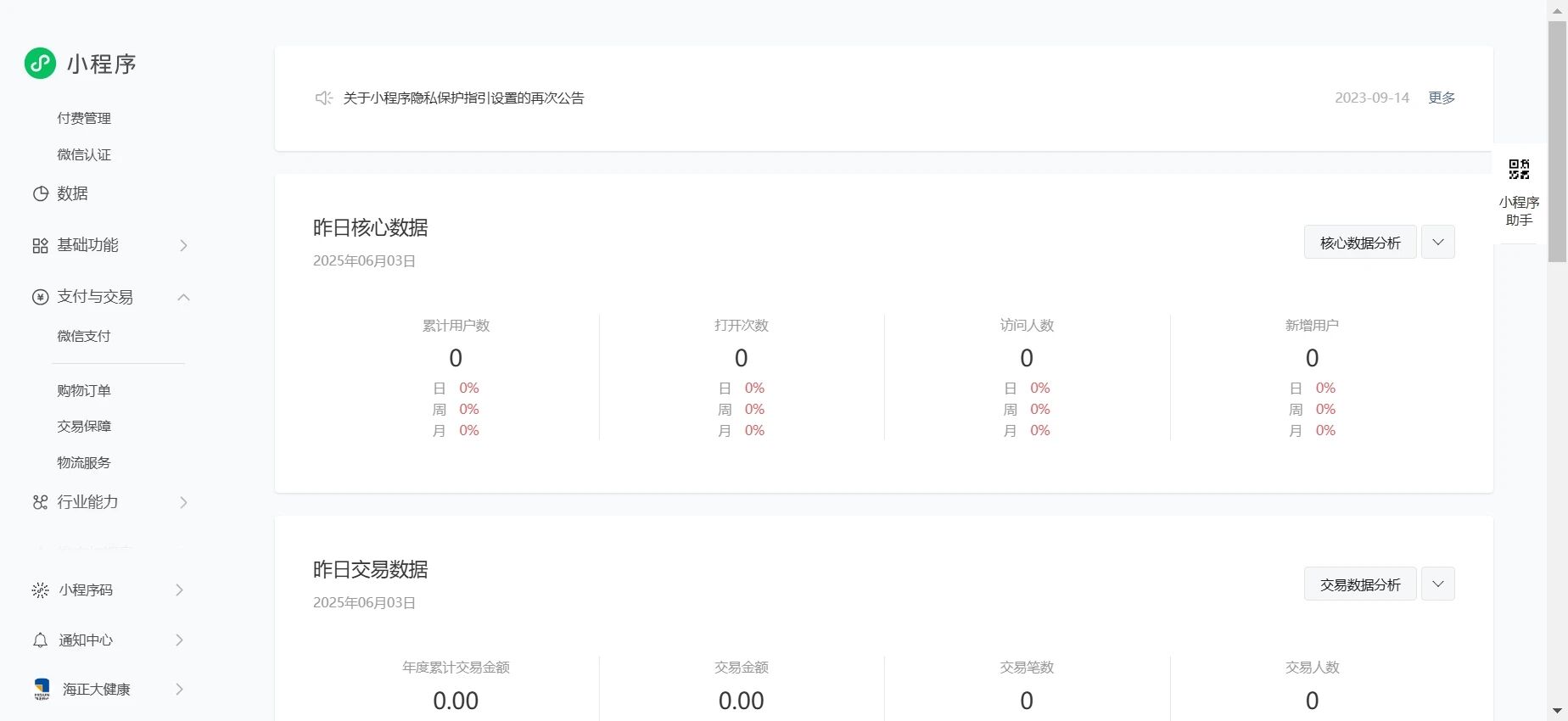
Task: Click the 交易数据分析 button
Action: coord(1360,584)
